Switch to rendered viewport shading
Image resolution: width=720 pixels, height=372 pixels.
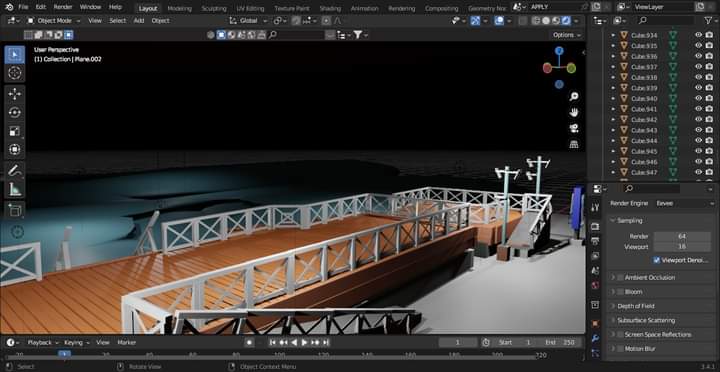click(x=566, y=21)
